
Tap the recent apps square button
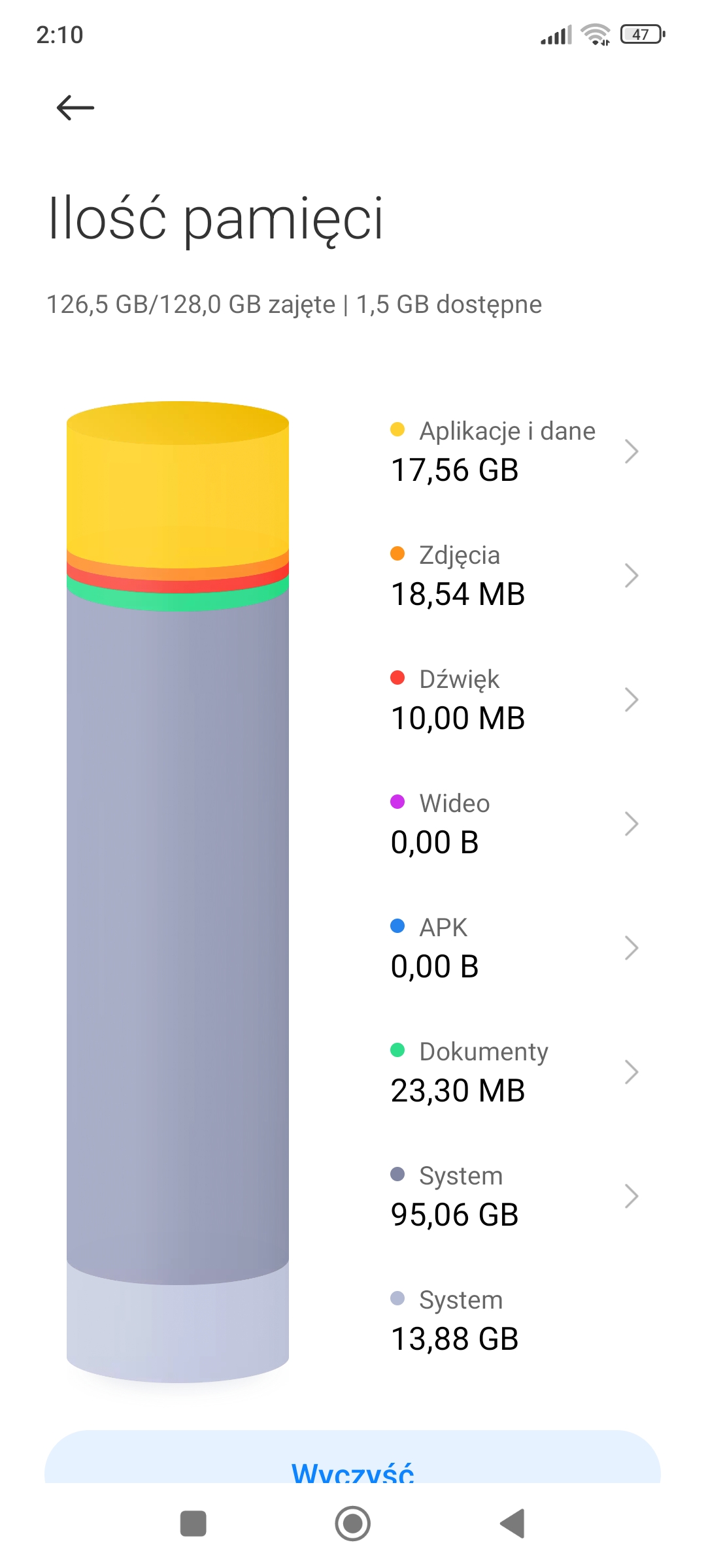coord(193,1524)
